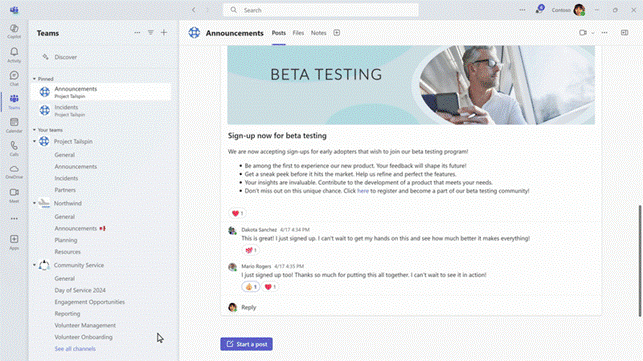Image resolution: width=643 pixels, height=361 pixels.
Task: Collapse the Northwind team channel list
Action: click(34, 203)
